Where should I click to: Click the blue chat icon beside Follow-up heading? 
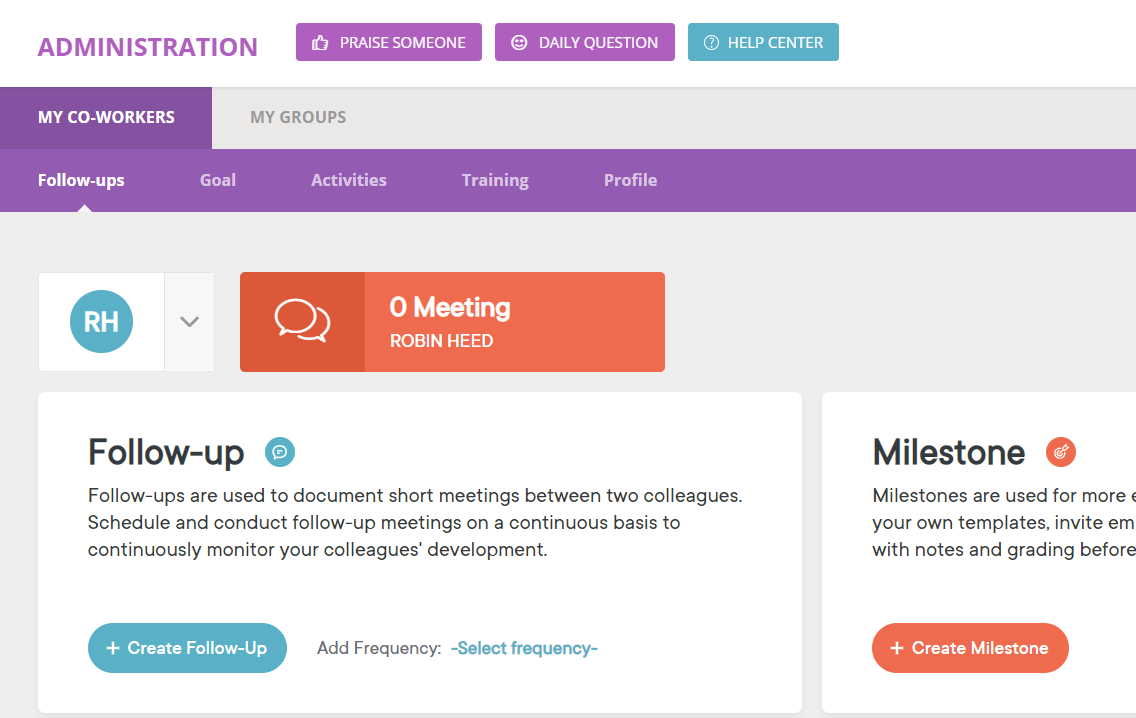coord(280,452)
